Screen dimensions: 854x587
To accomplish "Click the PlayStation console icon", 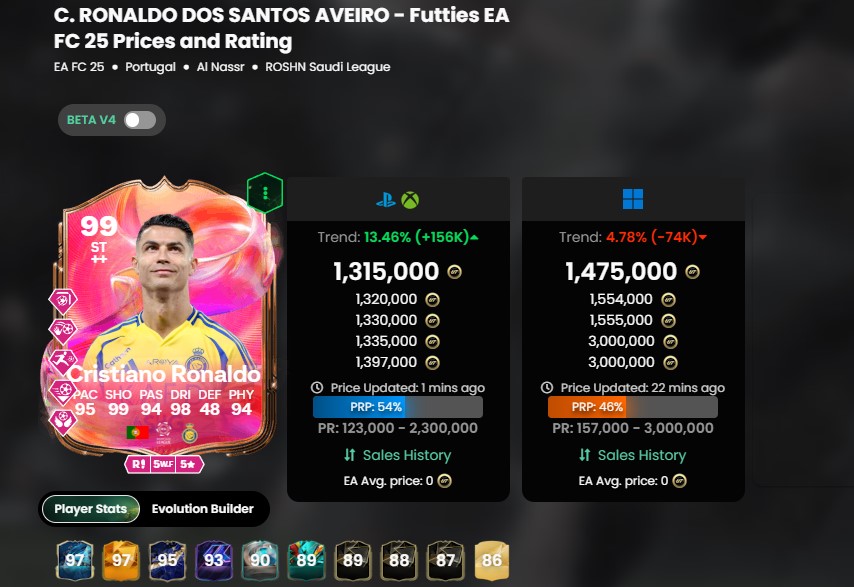I will [386, 200].
